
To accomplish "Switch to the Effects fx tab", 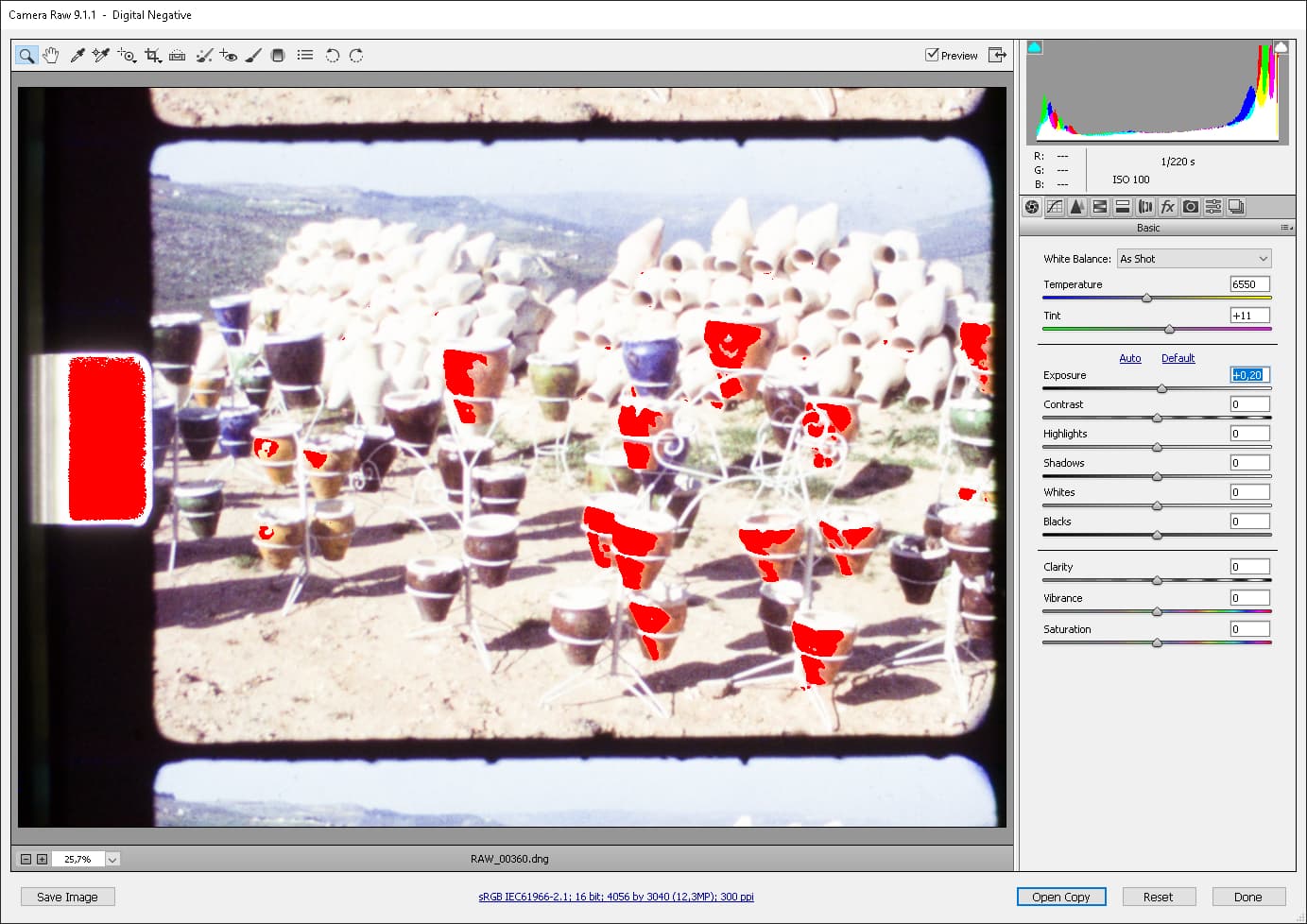I will click(x=1168, y=207).
